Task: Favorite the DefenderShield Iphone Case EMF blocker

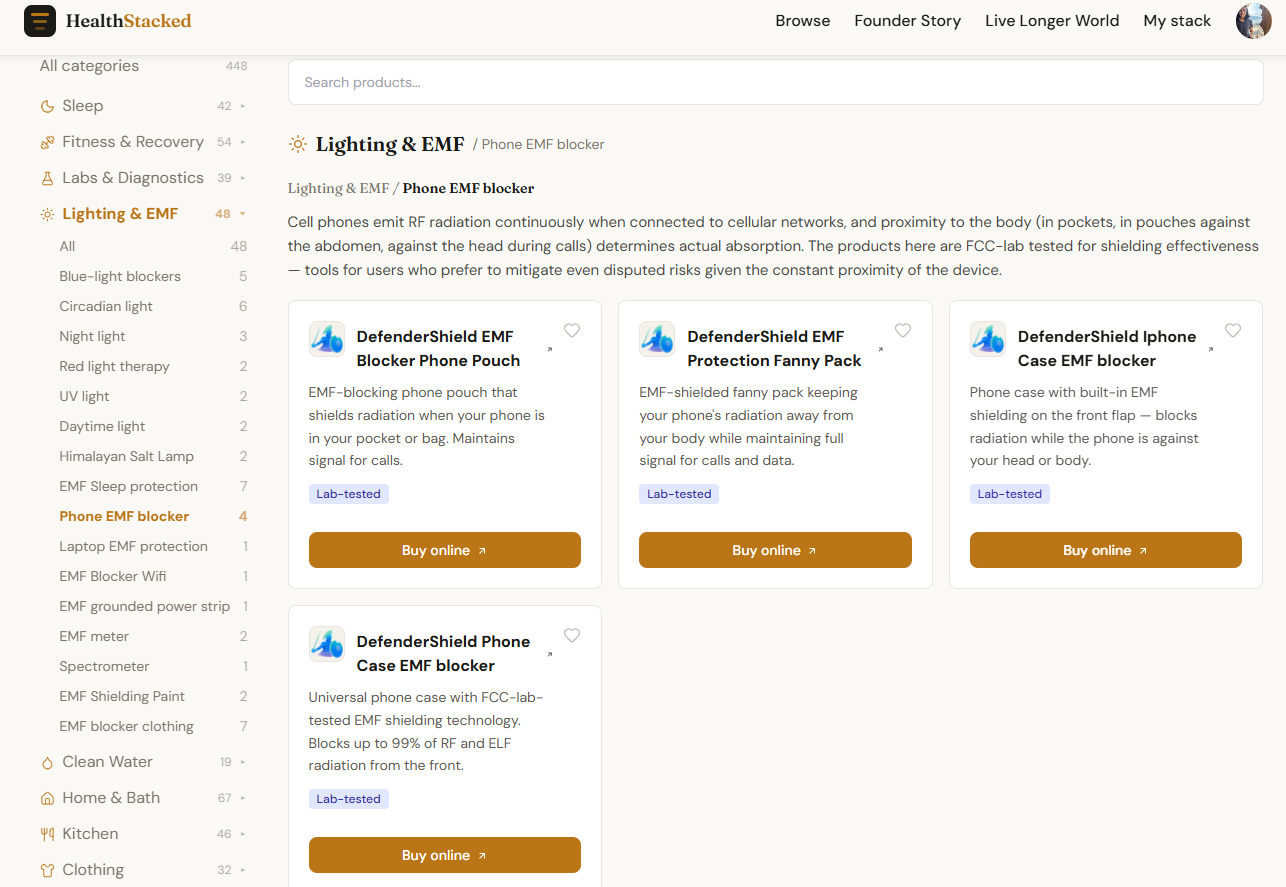Action: tap(1233, 330)
